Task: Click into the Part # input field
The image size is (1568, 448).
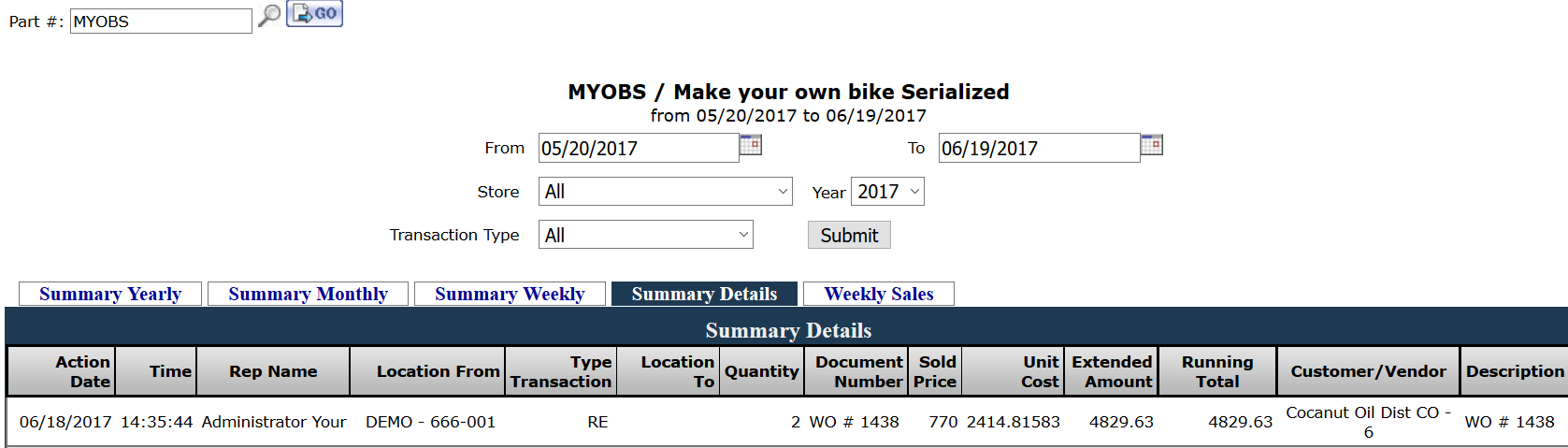Action: click(161, 22)
